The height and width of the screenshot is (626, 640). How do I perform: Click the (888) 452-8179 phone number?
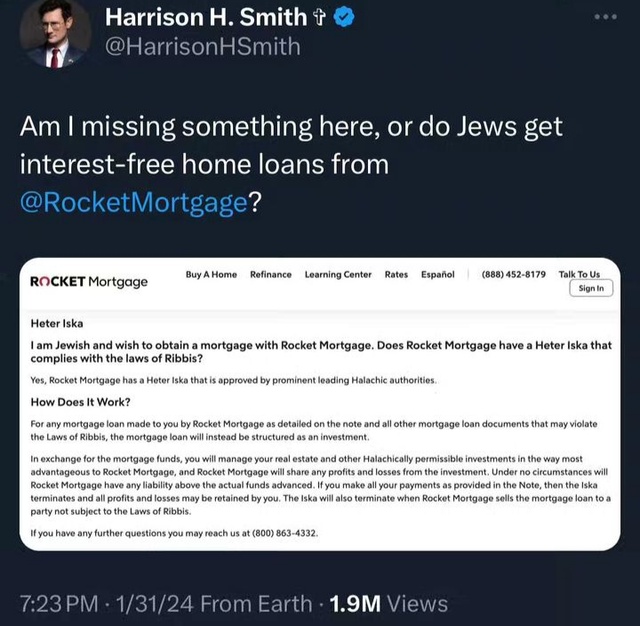point(513,274)
